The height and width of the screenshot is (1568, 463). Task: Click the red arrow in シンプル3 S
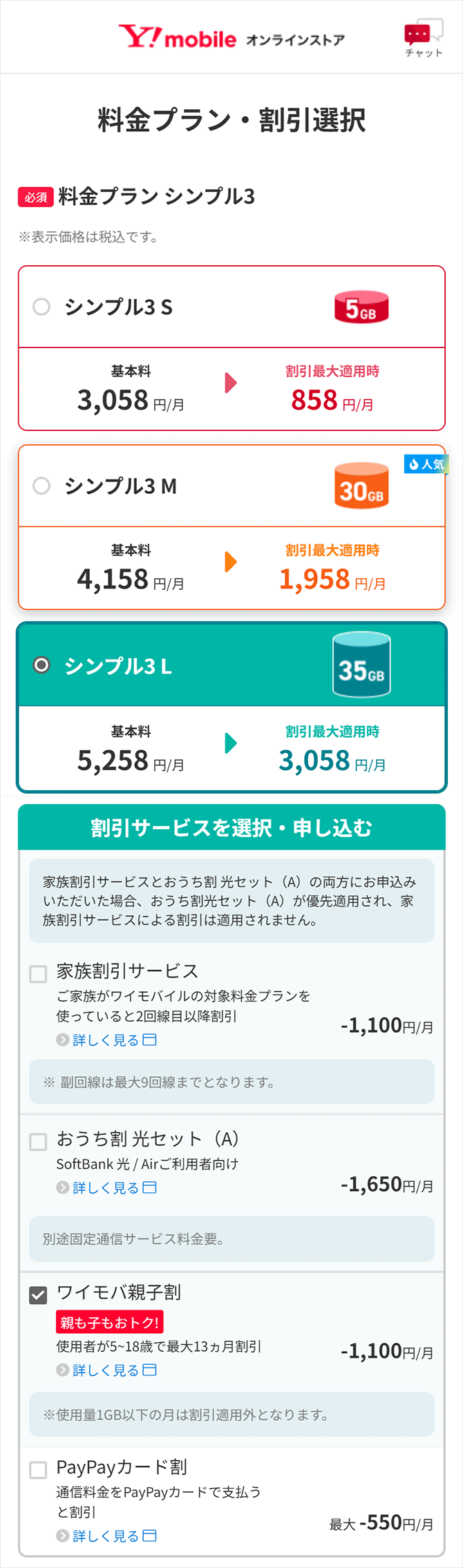coord(231,383)
